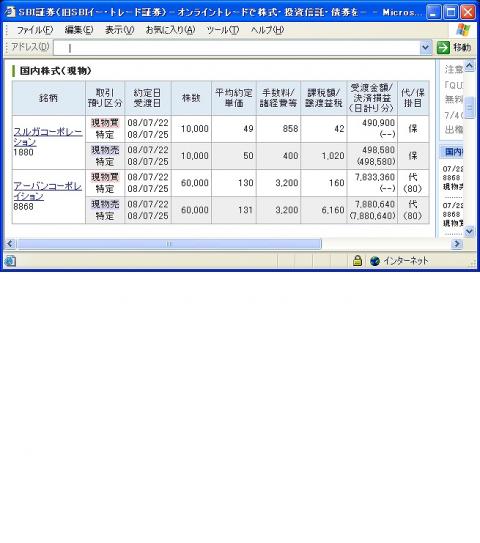Click the security padlock icon in status bar

coord(357,261)
